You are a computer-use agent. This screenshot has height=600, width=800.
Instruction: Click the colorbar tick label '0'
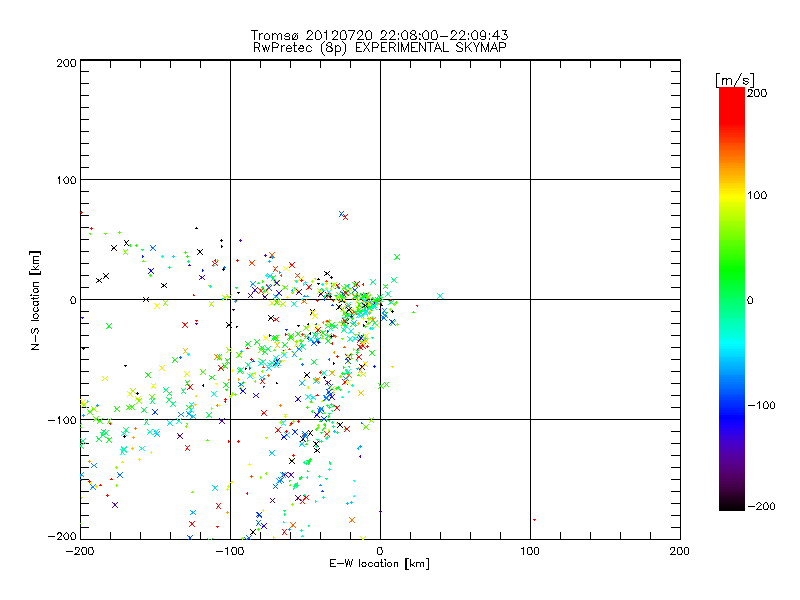(750, 300)
